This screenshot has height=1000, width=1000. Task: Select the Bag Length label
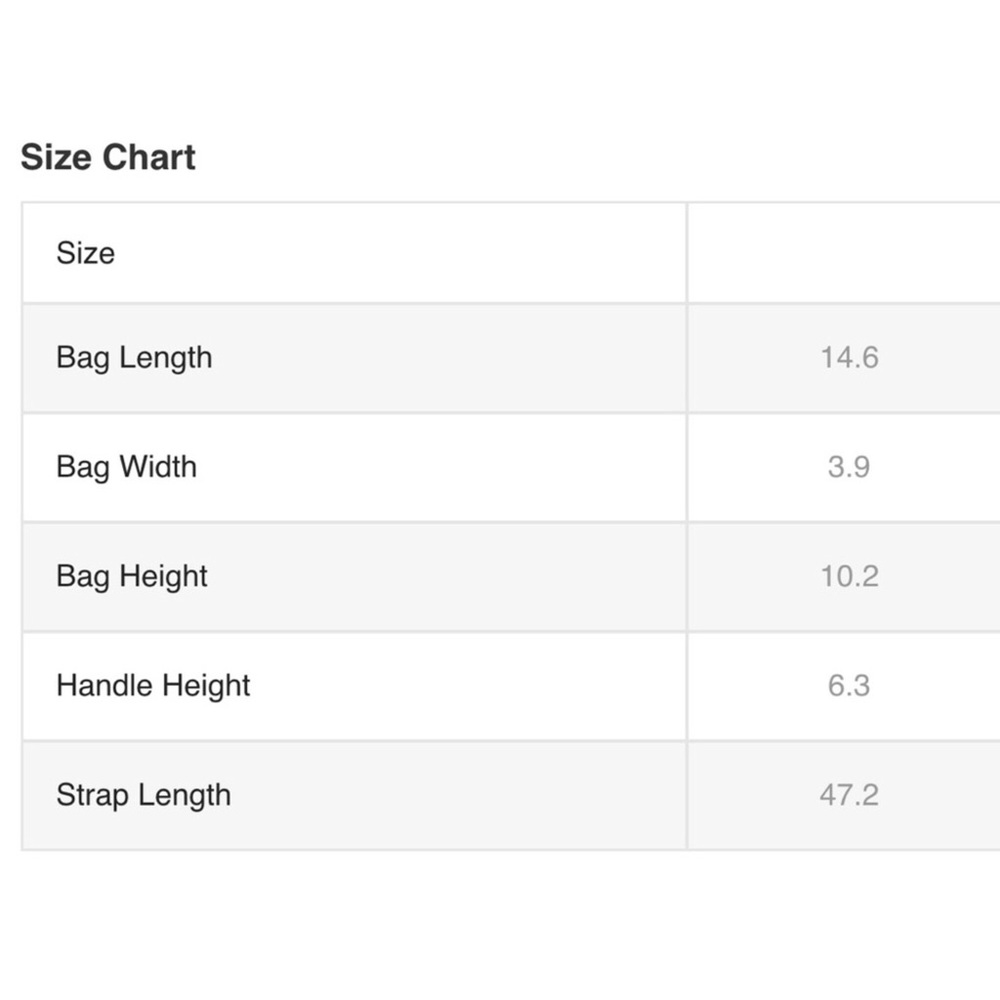(134, 358)
